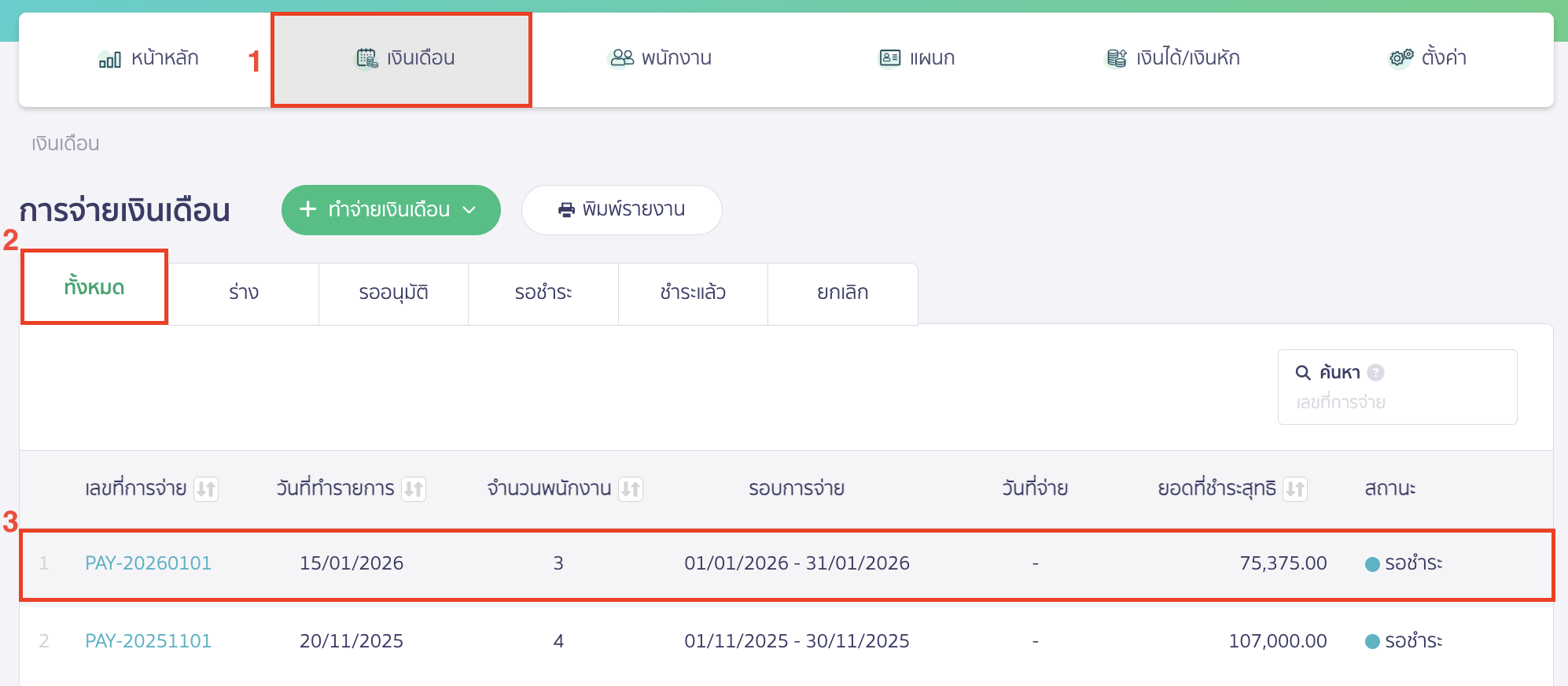Click the ตั้งค่า settings gear icon
The image size is (1568, 686).
point(1401,58)
